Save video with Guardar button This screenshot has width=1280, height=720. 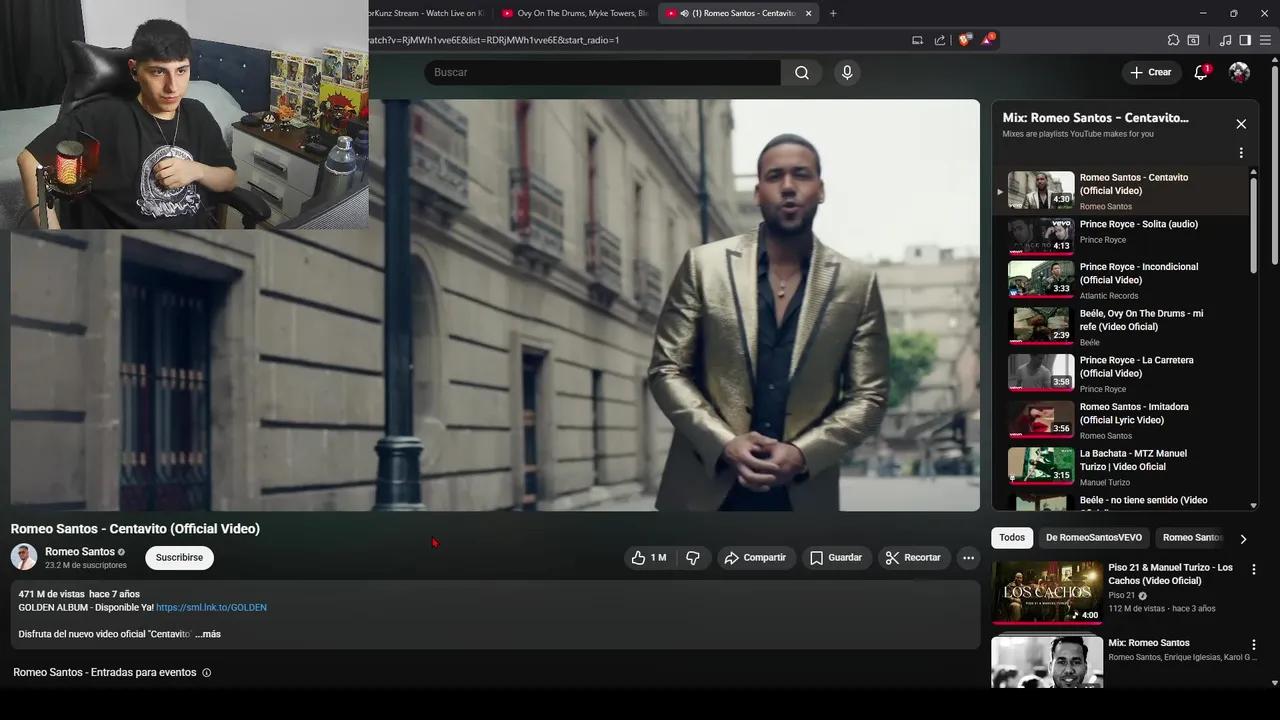[836, 557]
